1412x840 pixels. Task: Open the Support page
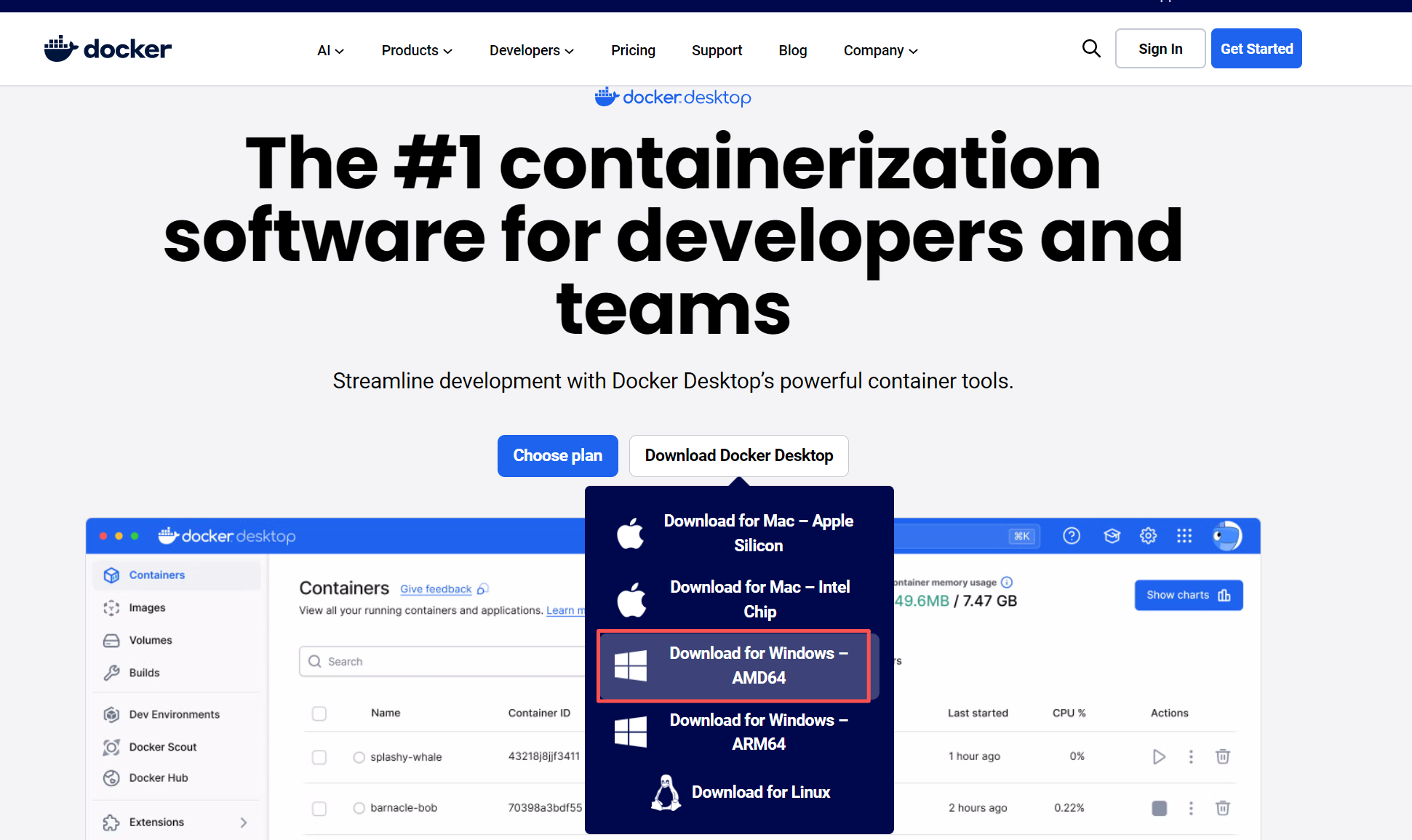(717, 50)
